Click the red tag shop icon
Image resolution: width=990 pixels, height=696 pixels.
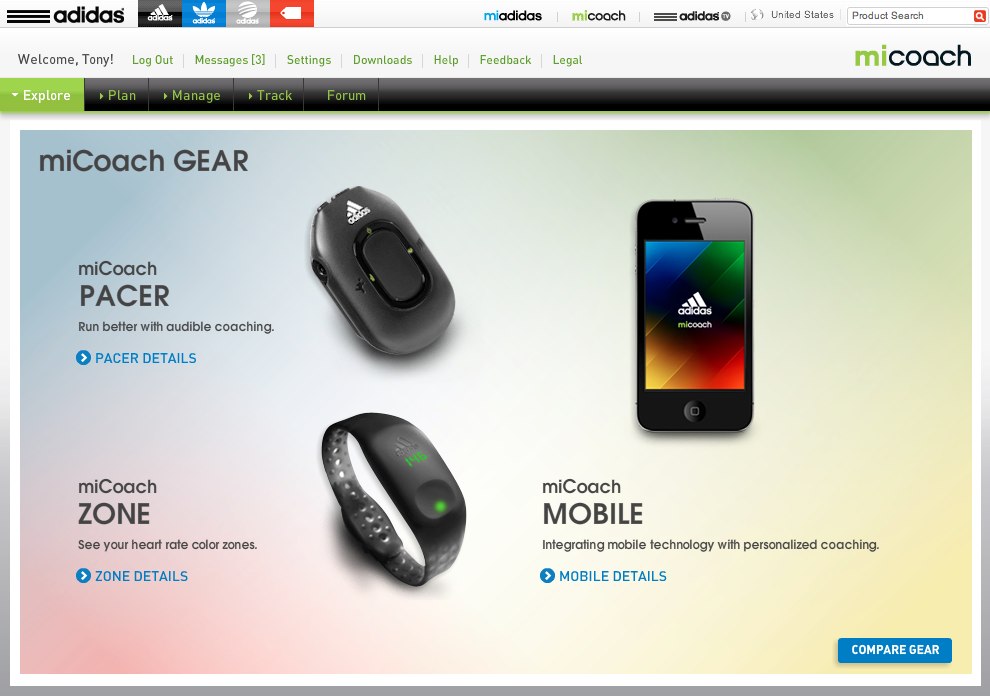pos(292,13)
